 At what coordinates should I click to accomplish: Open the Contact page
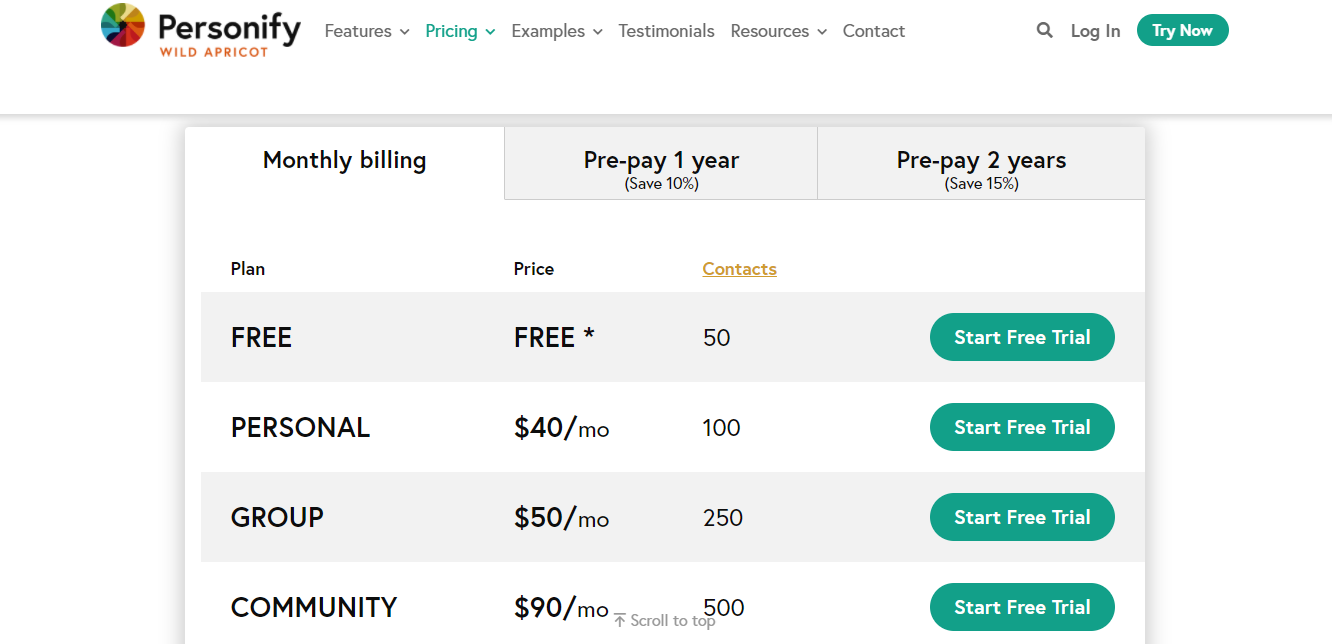point(873,31)
